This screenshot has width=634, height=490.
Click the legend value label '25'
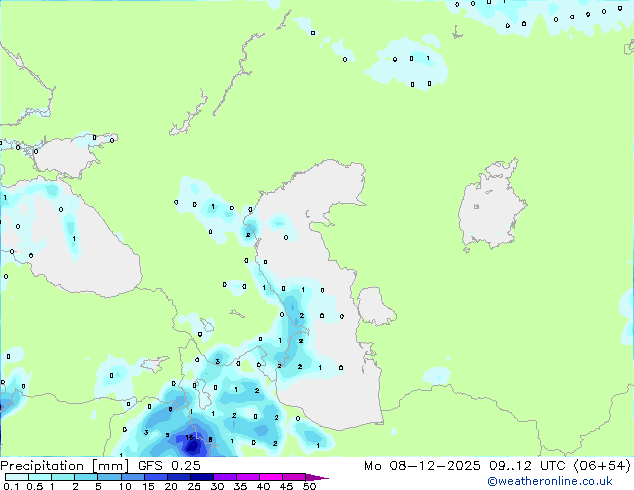tap(194, 486)
